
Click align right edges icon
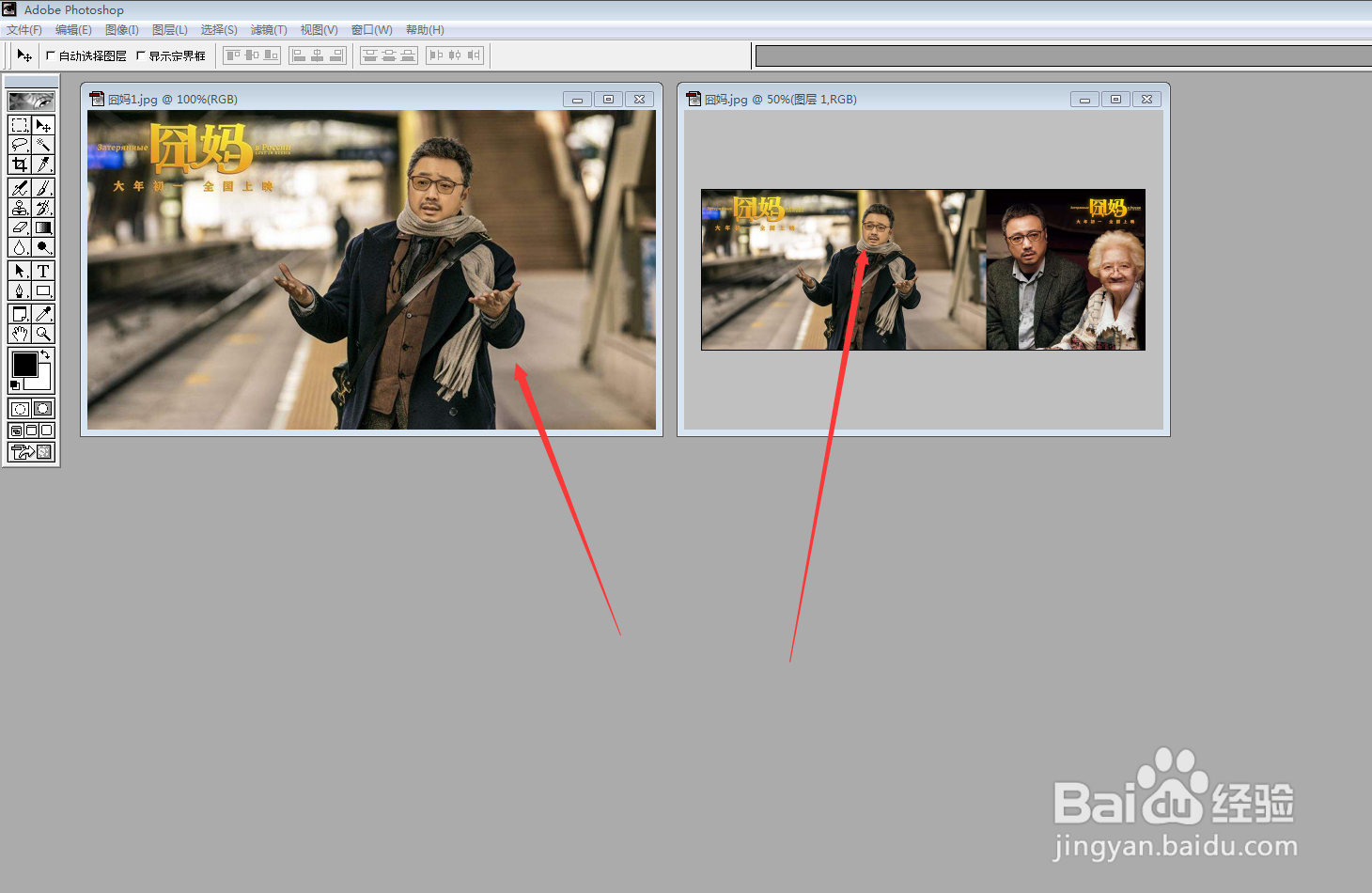coord(336,55)
